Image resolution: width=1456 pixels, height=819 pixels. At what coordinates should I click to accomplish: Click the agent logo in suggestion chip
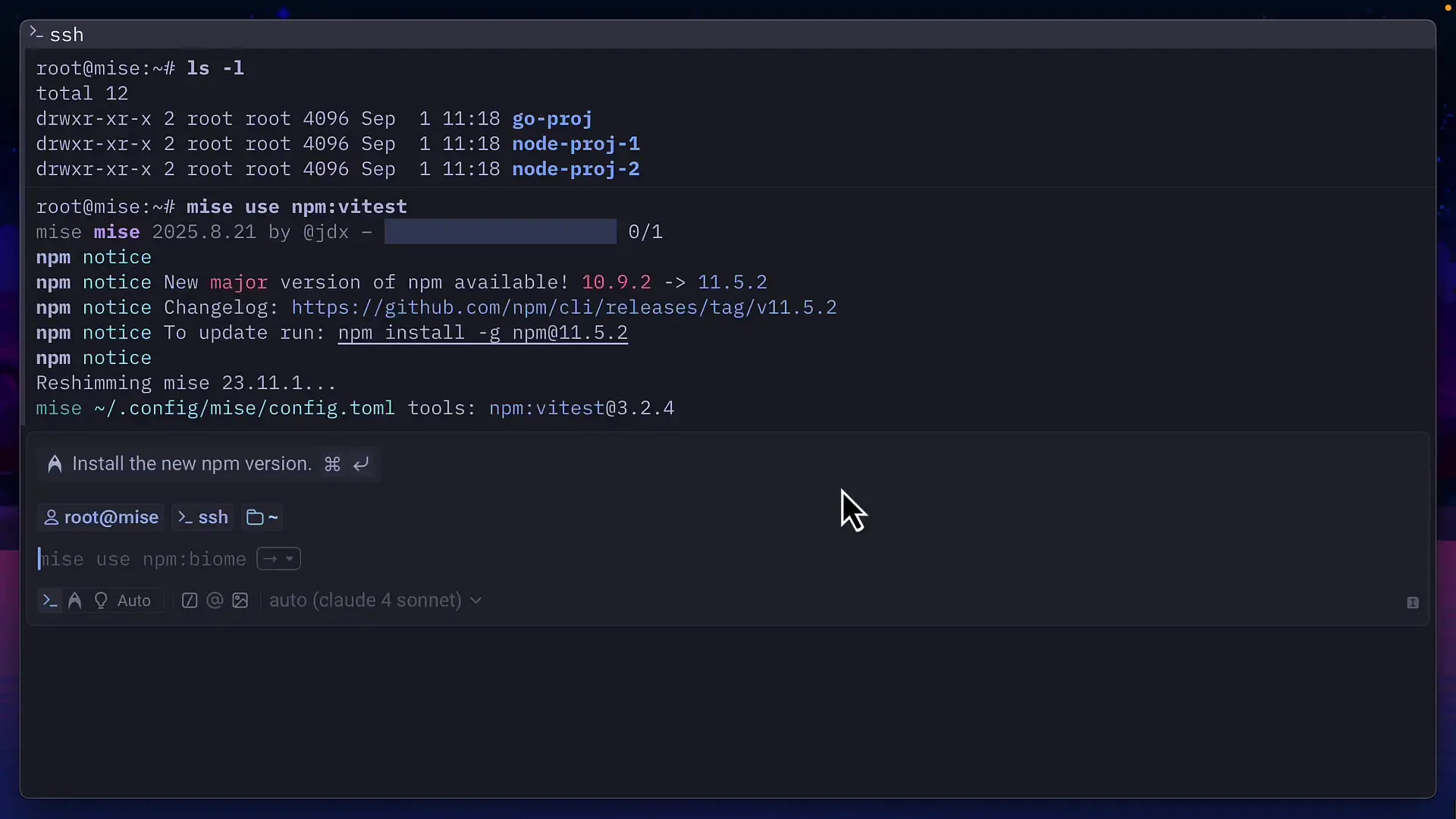55,464
